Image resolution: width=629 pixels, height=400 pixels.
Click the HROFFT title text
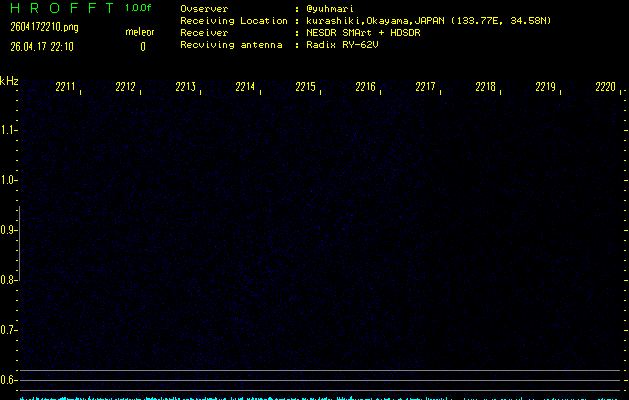point(62,8)
